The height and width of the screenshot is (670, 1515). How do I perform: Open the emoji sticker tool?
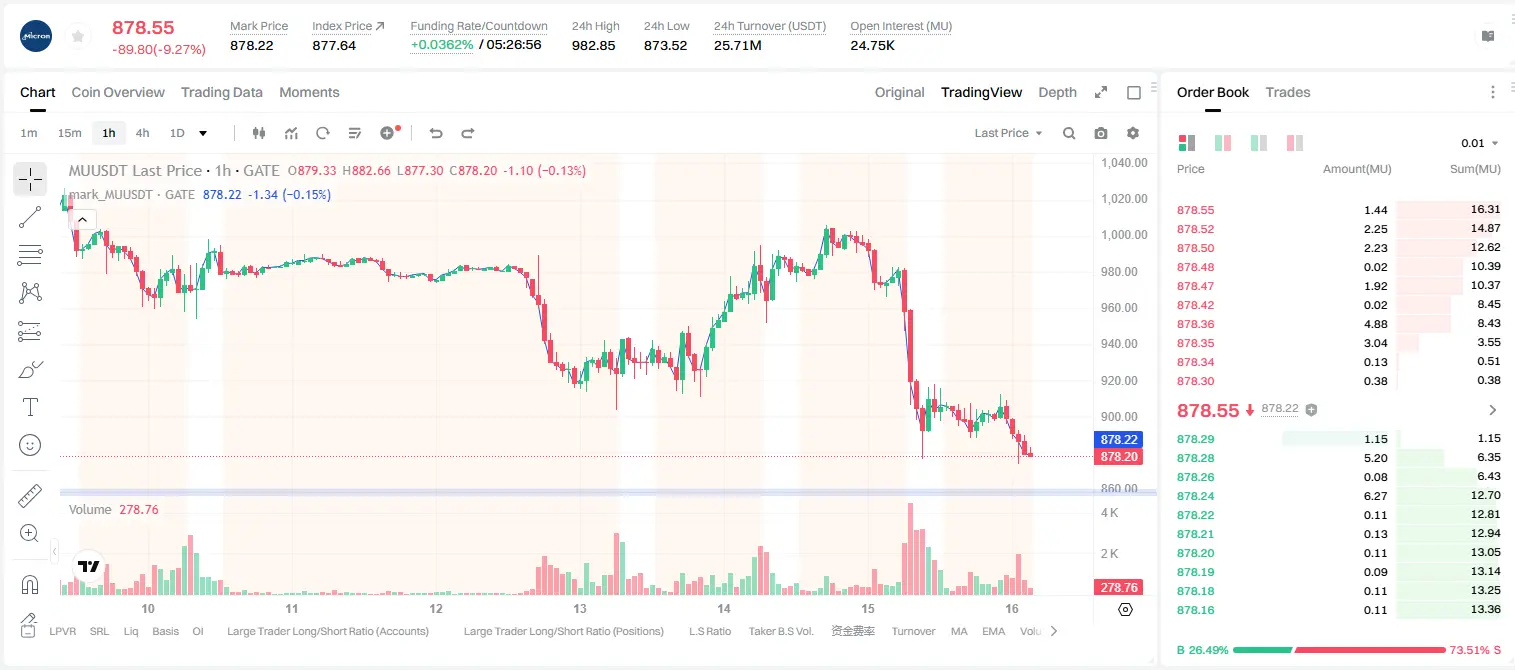[30, 445]
